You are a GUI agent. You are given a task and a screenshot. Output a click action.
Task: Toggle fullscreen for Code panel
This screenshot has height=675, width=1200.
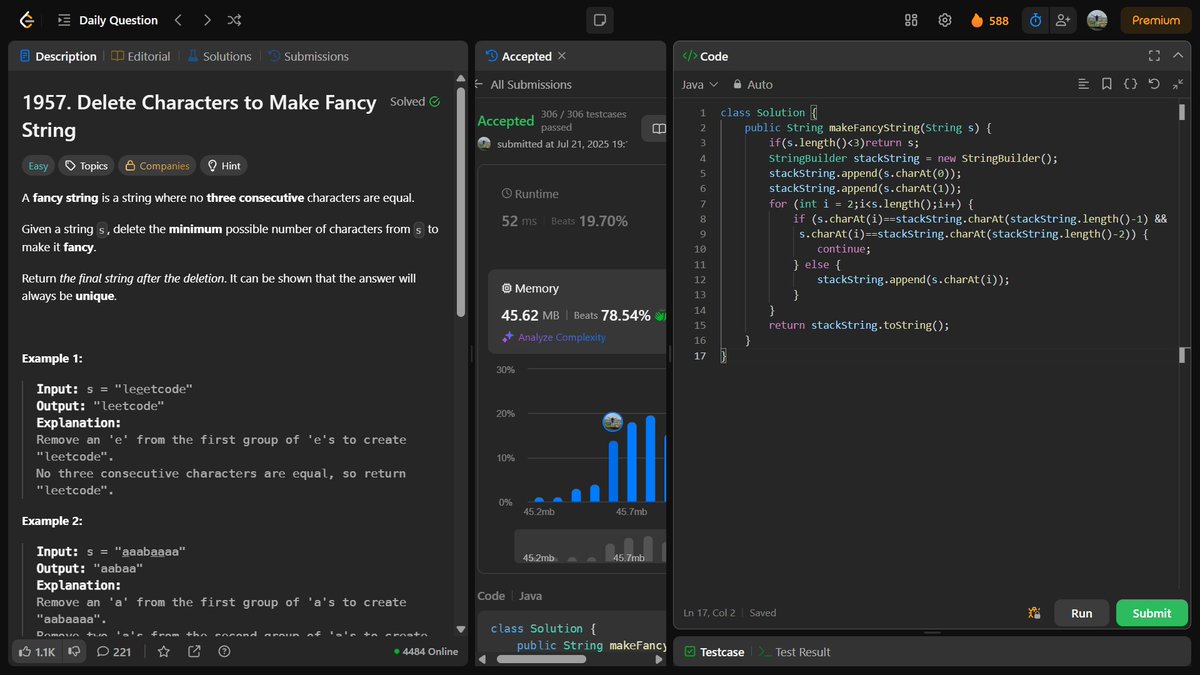tap(1154, 56)
